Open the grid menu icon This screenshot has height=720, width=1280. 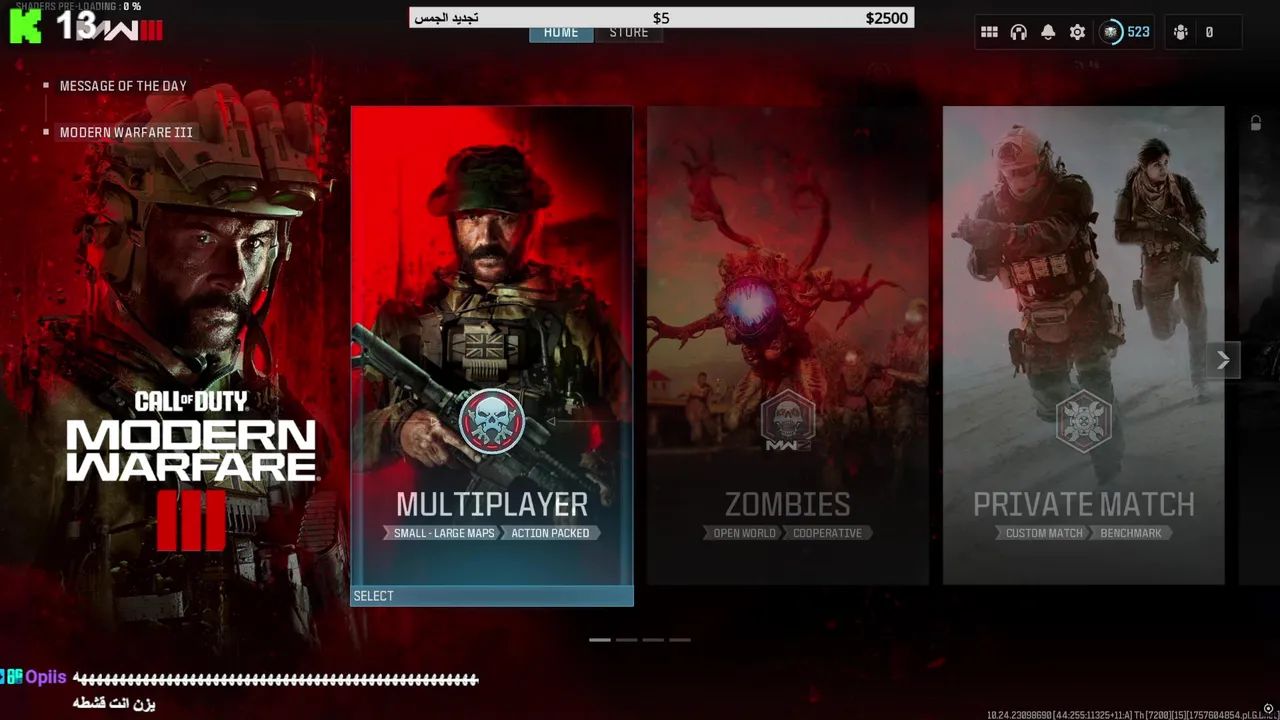(x=989, y=32)
